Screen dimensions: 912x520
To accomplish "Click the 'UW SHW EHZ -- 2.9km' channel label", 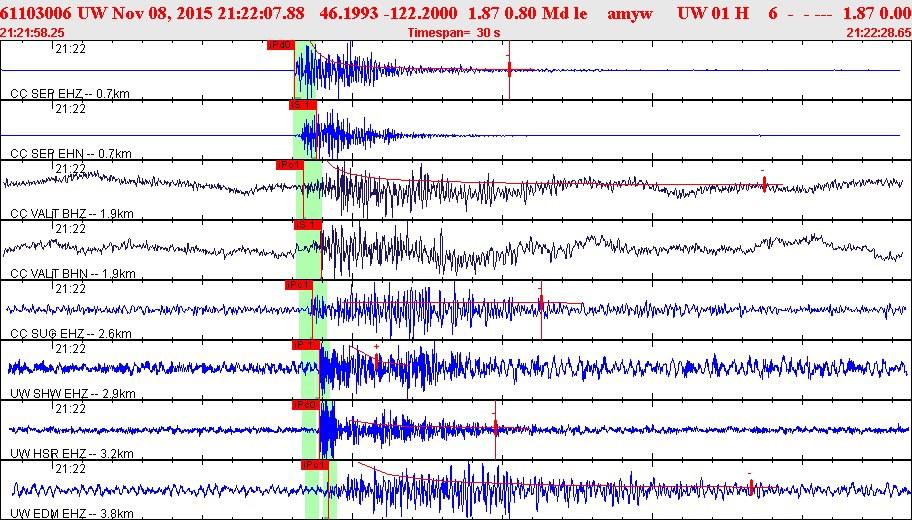I will coord(73,393).
